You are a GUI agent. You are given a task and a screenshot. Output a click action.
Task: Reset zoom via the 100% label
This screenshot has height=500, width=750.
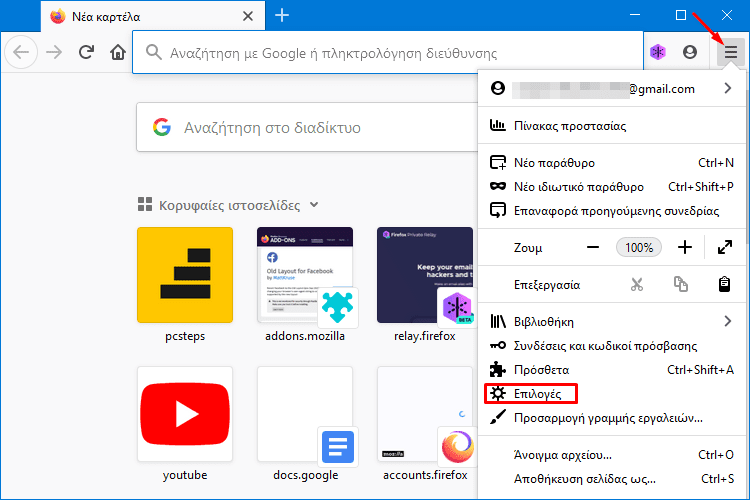pos(639,247)
